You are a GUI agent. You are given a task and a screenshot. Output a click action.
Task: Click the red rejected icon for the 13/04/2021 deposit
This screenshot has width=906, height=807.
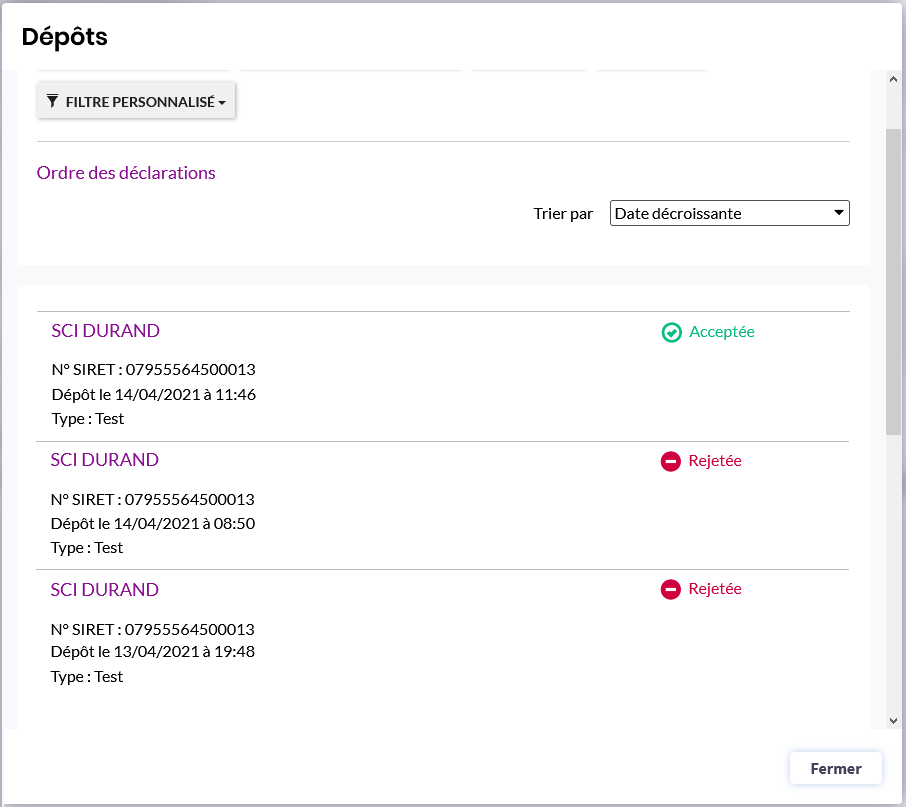point(670,590)
